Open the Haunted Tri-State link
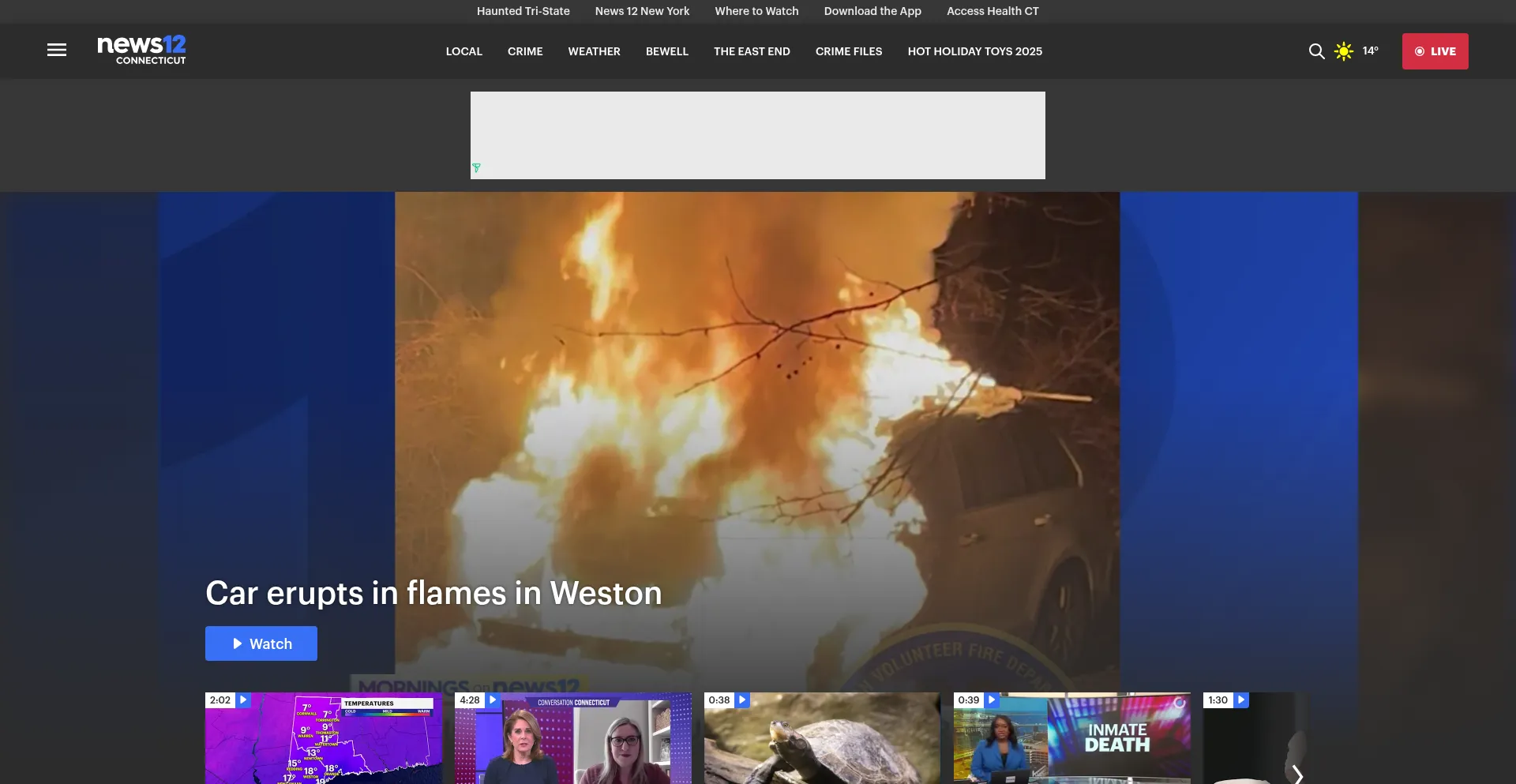Viewport: 1516px width, 784px height. pyautogui.click(x=523, y=11)
